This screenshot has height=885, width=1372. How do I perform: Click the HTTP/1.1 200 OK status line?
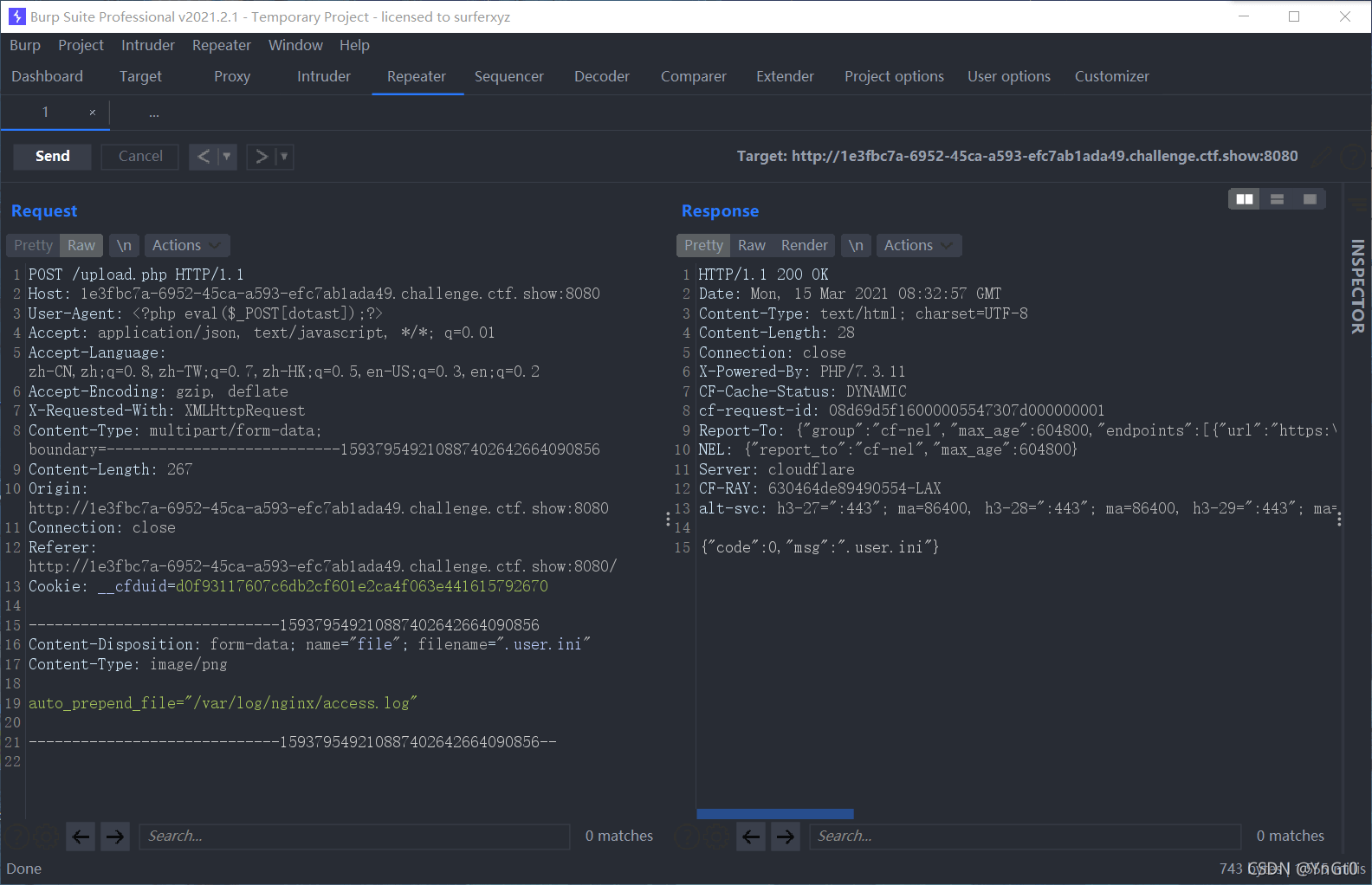coord(763,275)
